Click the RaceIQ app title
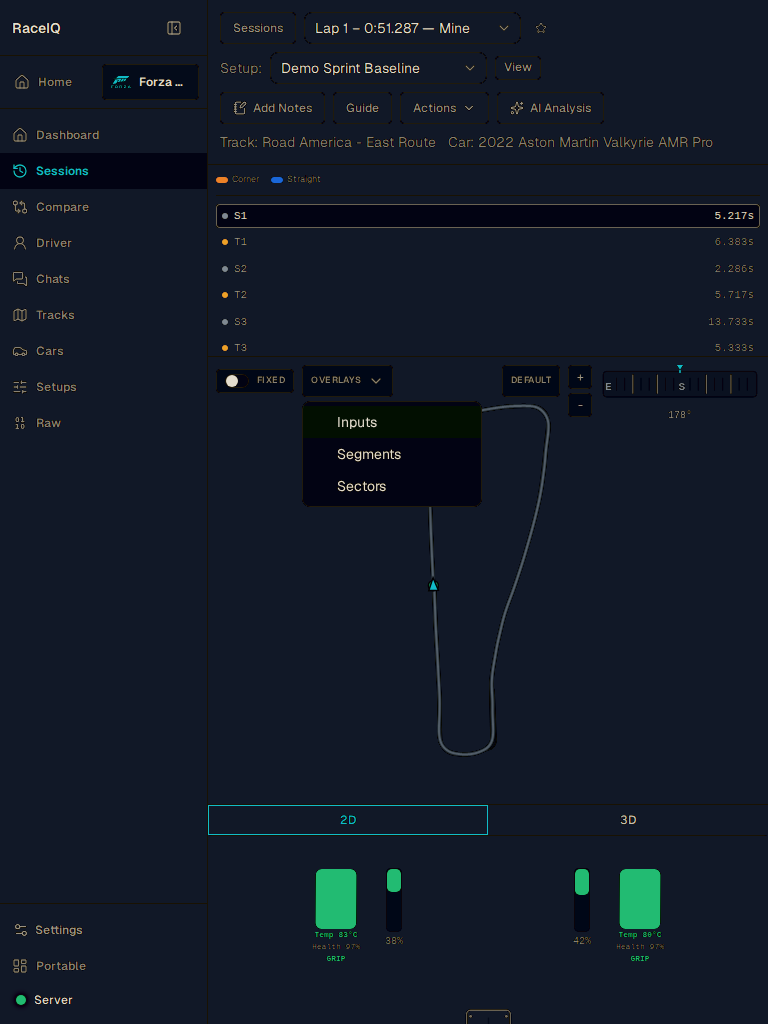Image resolution: width=768 pixels, height=1024 pixels. 37,28
